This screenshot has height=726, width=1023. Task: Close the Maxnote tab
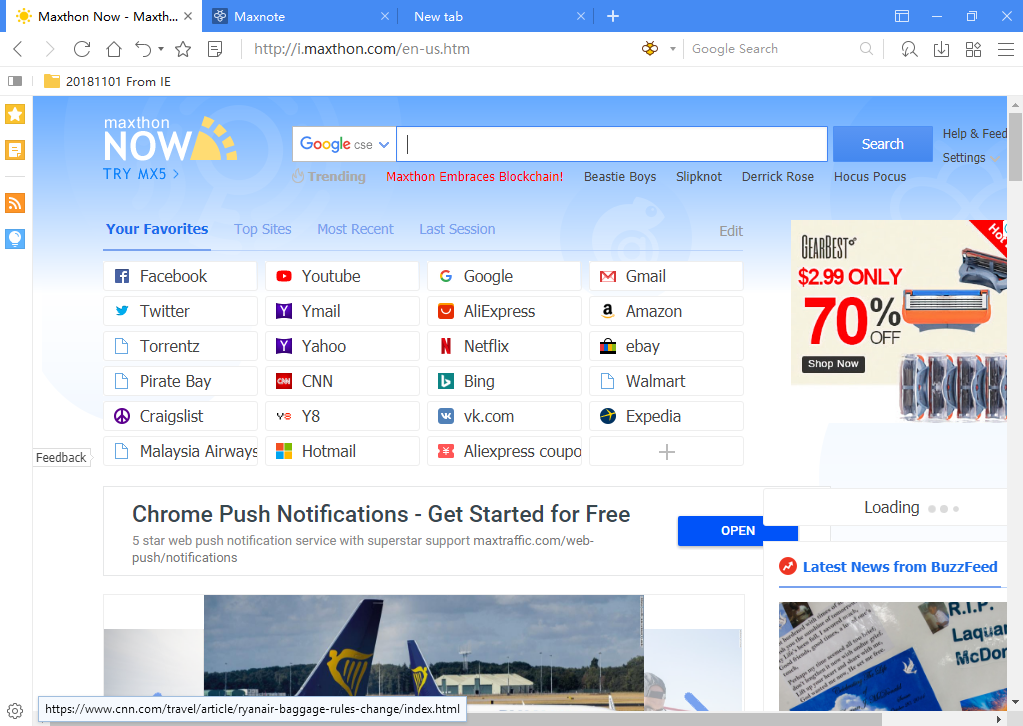[x=385, y=16]
